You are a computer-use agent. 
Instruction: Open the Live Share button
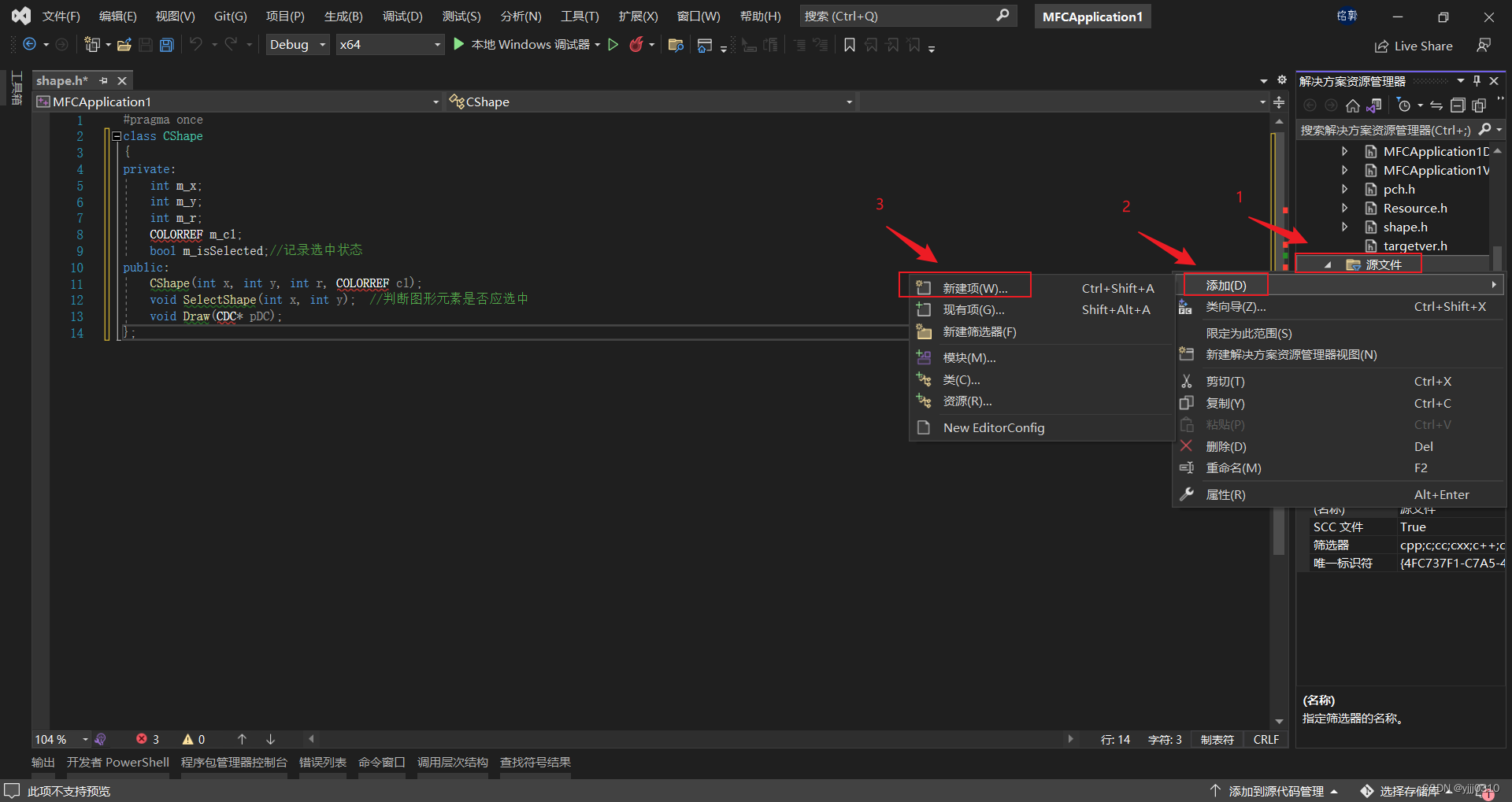pyautogui.click(x=1414, y=46)
